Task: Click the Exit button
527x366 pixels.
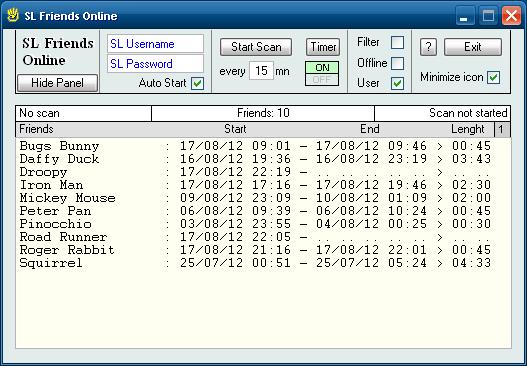Action: tap(473, 47)
